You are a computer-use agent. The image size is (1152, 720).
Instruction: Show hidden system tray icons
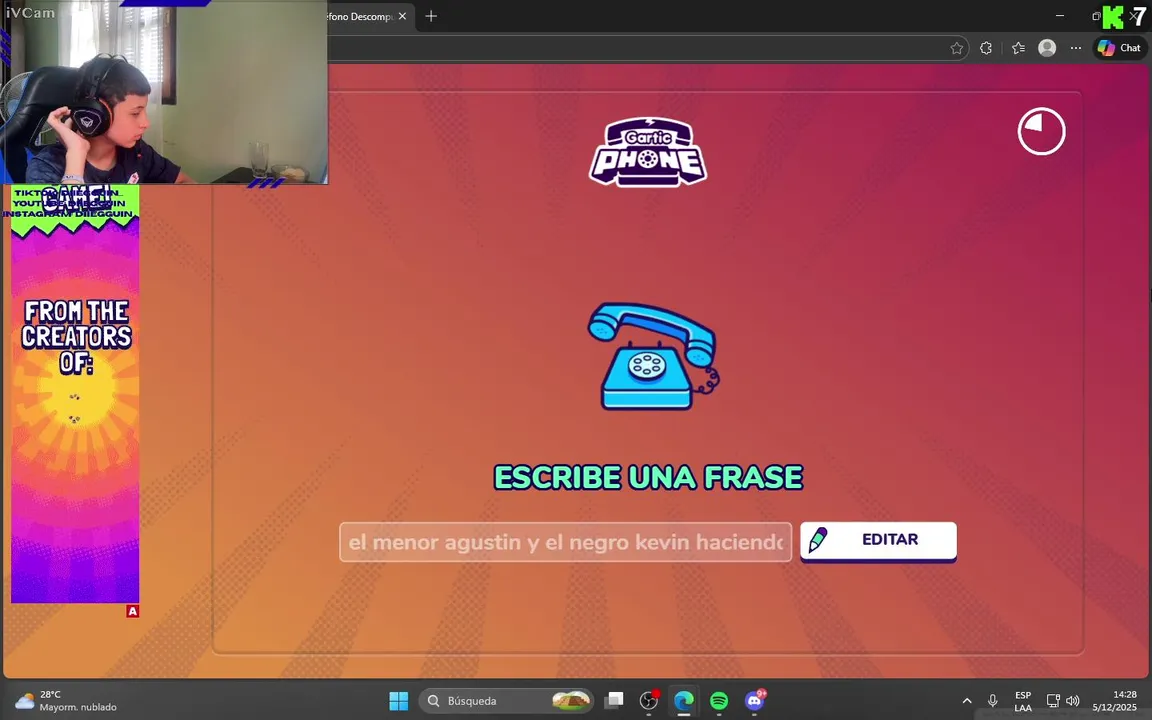[x=967, y=701]
